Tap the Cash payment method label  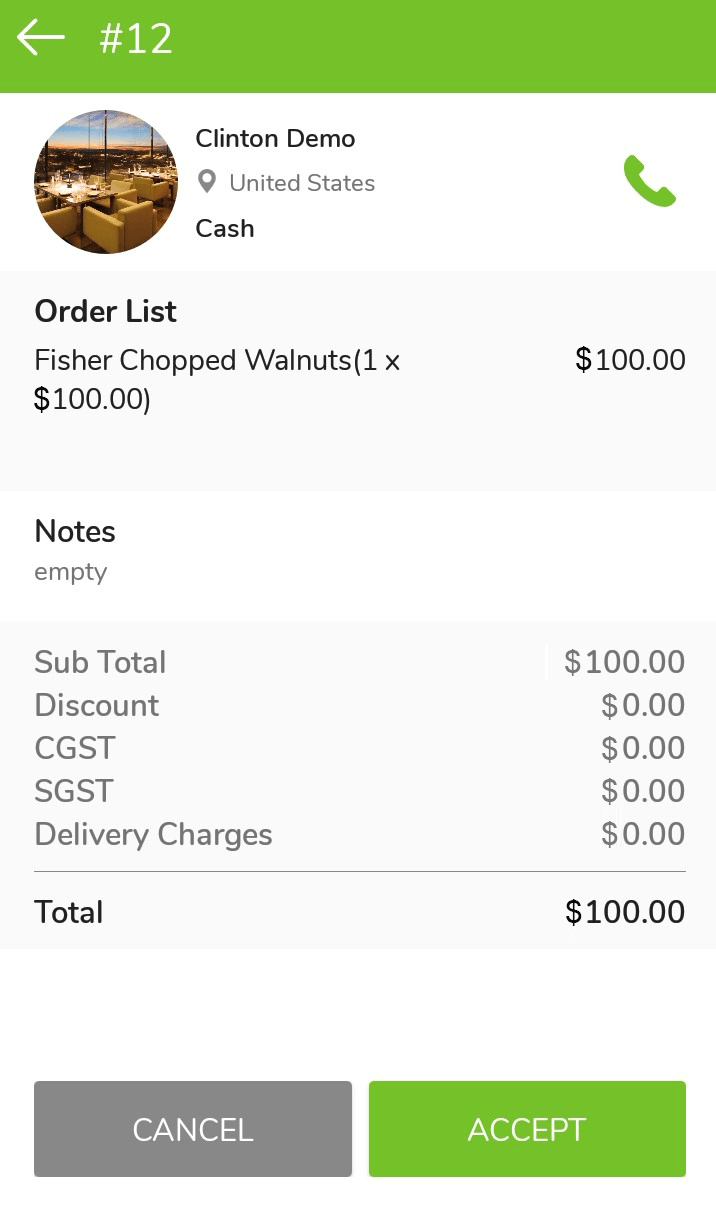click(224, 228)
